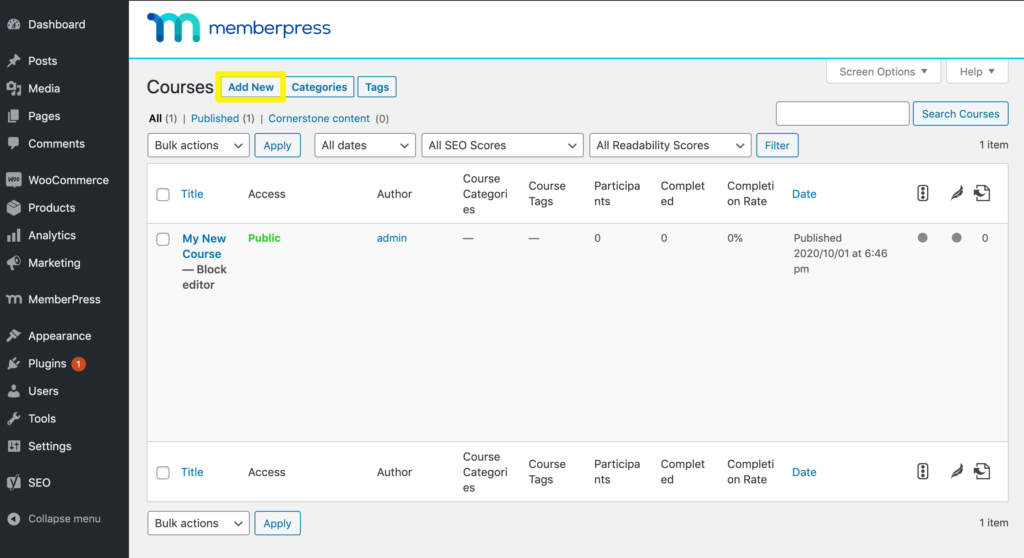
Task: Open the bottom Bulk actions dropdown
Action: pyautogui.click(x=199, y=523)
